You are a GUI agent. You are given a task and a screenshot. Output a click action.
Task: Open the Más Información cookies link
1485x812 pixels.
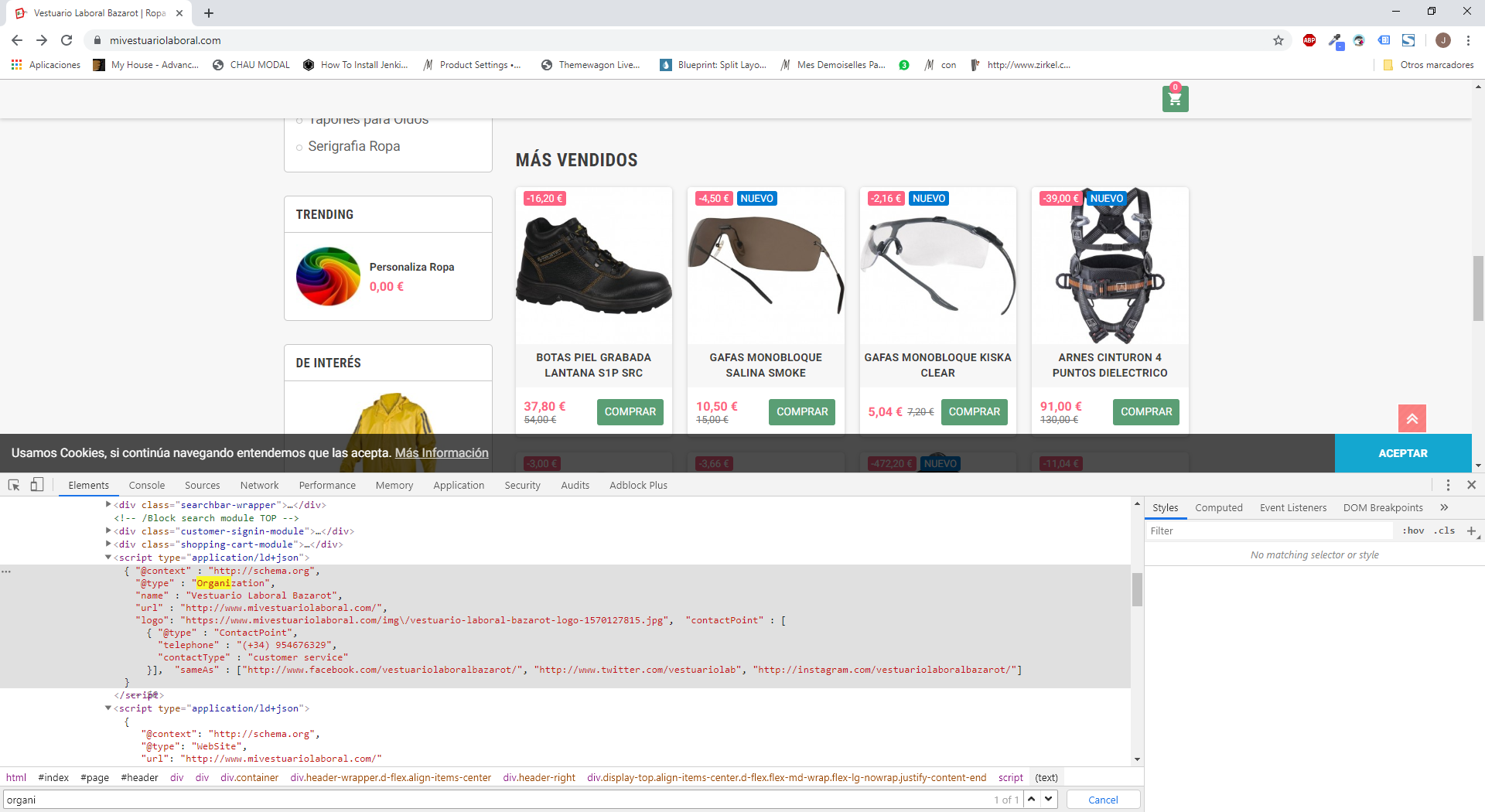pos(442,453)
